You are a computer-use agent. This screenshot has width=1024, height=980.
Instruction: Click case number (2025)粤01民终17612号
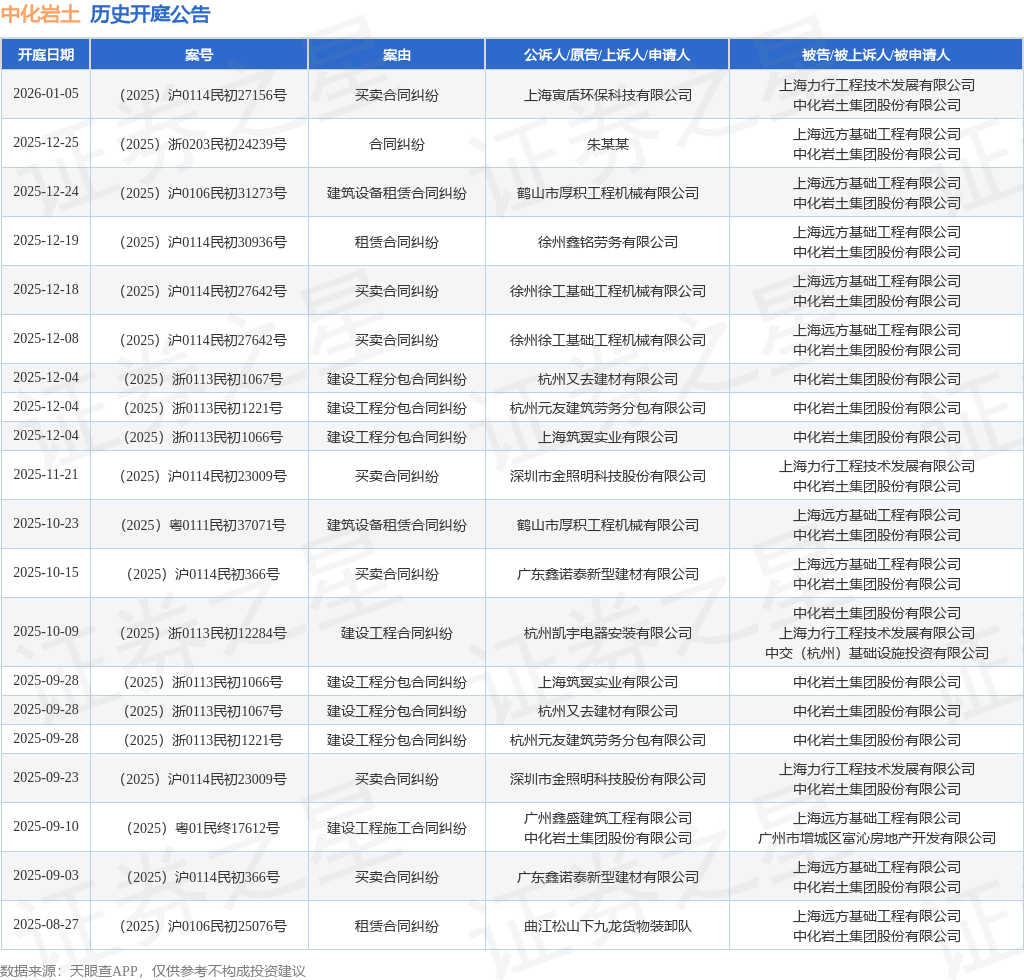point(202,829)
